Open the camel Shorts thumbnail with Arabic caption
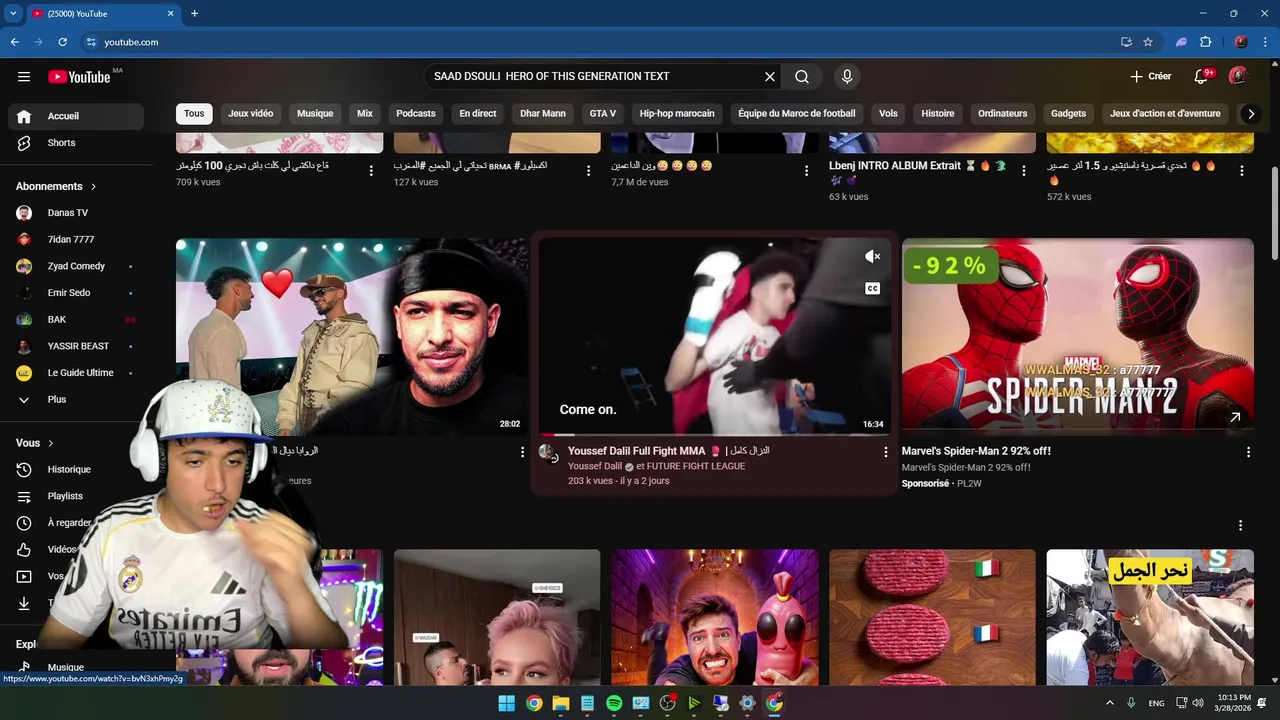 [x=1150, y=617]
